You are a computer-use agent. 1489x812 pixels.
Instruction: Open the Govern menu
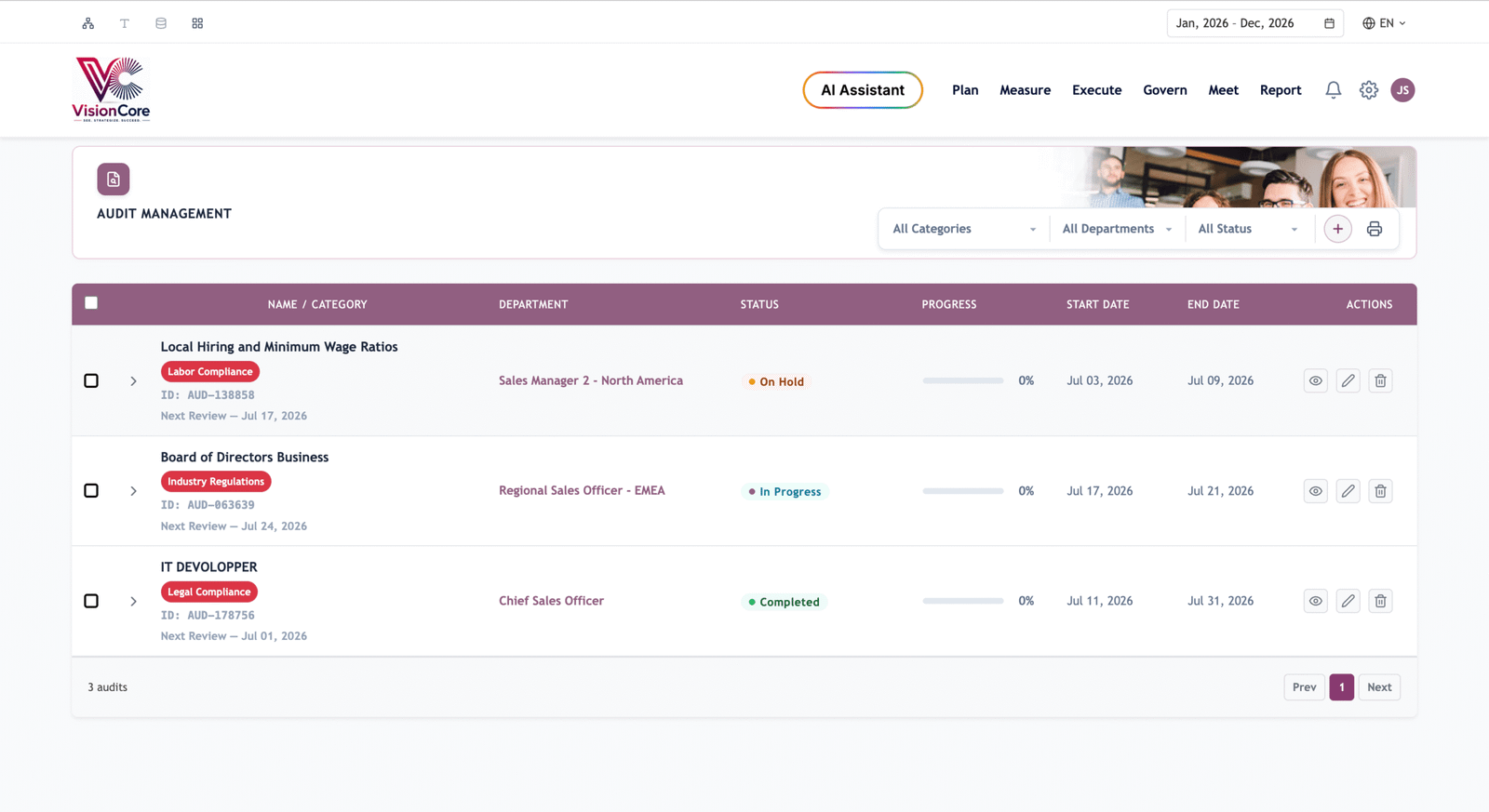[x=1165, y=90]
